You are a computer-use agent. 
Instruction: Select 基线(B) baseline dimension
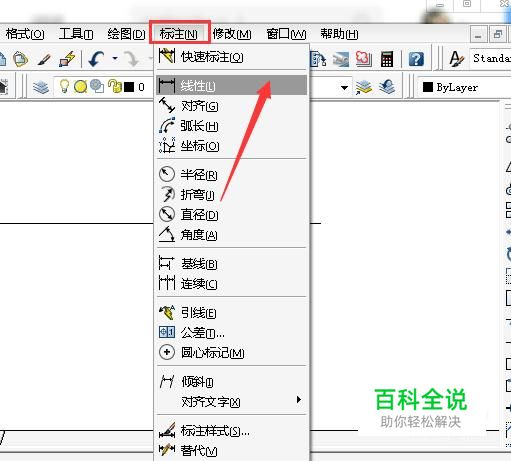(231, 263)
